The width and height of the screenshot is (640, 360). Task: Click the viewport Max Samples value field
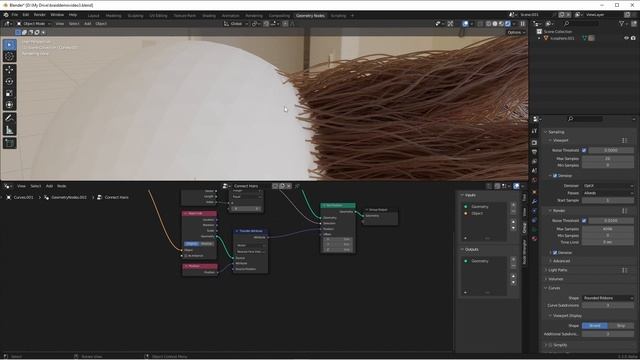(x=608, y=158)
